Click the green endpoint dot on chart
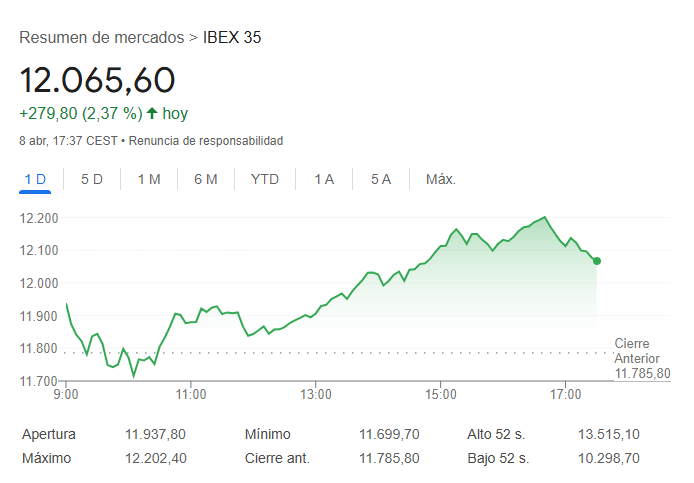 (597, 261)
